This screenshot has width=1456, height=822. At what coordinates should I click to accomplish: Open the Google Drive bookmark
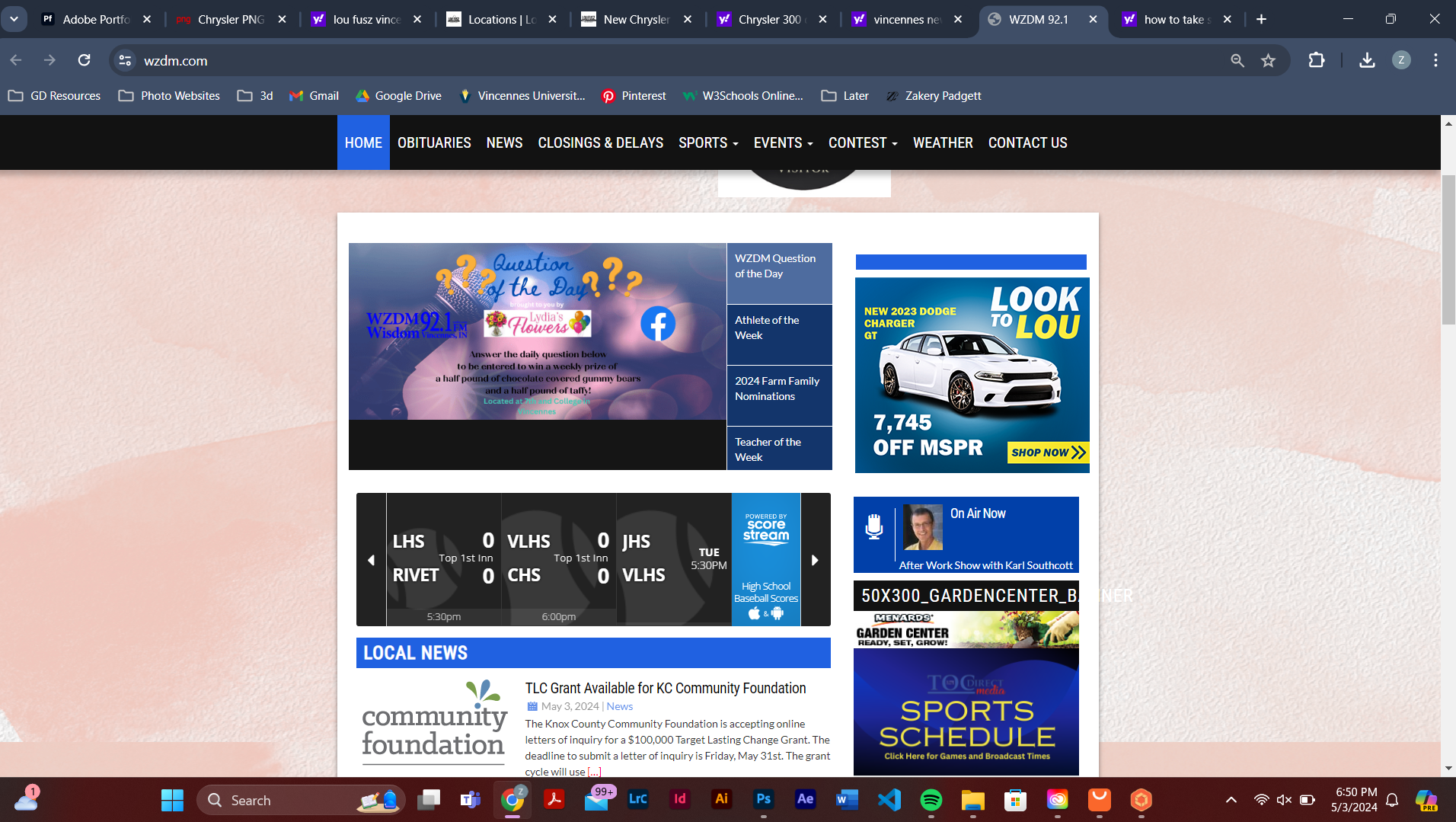coord(398,96)
